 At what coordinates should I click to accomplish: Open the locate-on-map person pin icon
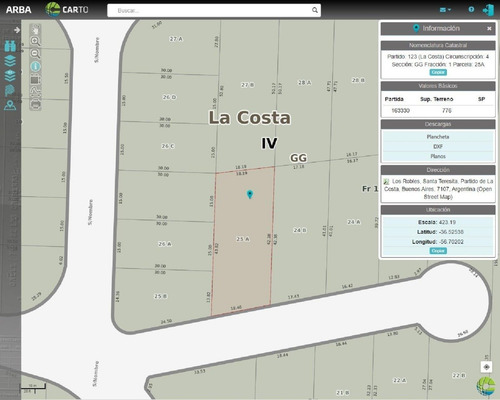point(10,105)
